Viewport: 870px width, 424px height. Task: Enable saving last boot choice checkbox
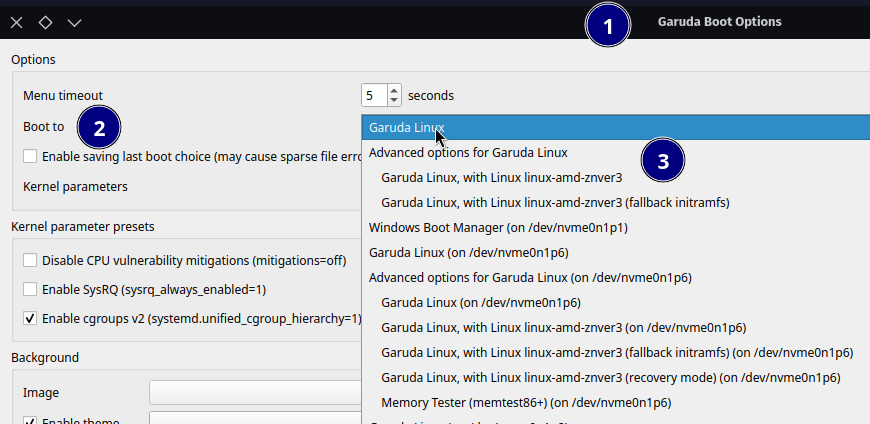(30, 157)
